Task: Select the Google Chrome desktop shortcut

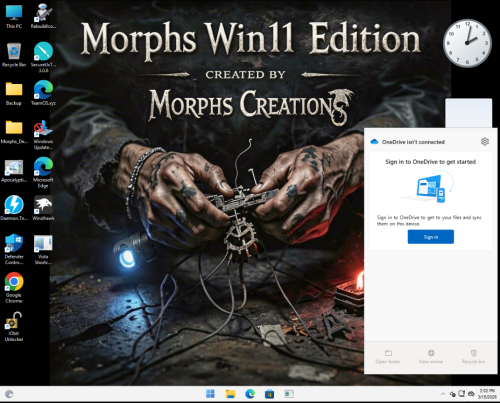Action: (14, 287)
